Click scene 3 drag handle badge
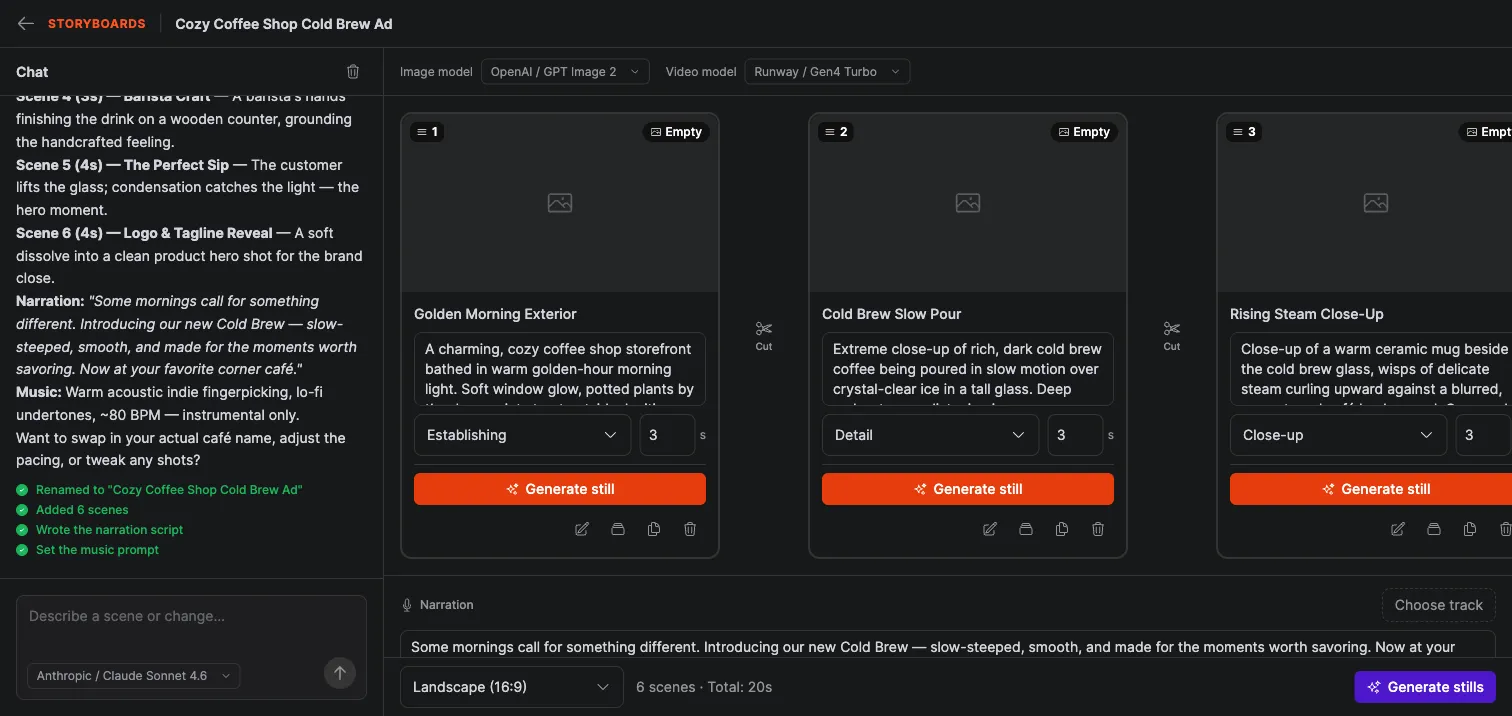 (1244, 132)
